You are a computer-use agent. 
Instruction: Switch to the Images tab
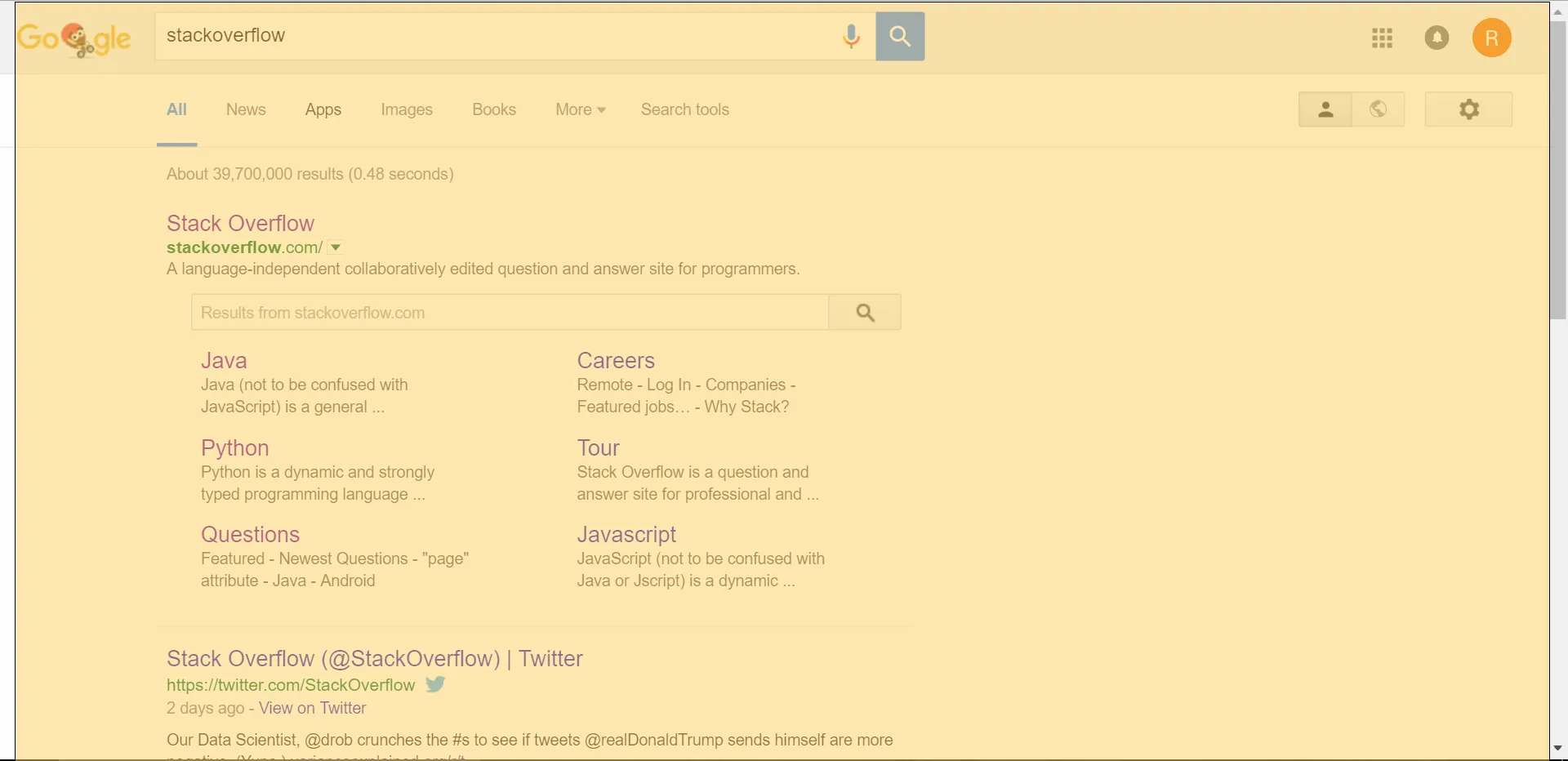(407, 109)
